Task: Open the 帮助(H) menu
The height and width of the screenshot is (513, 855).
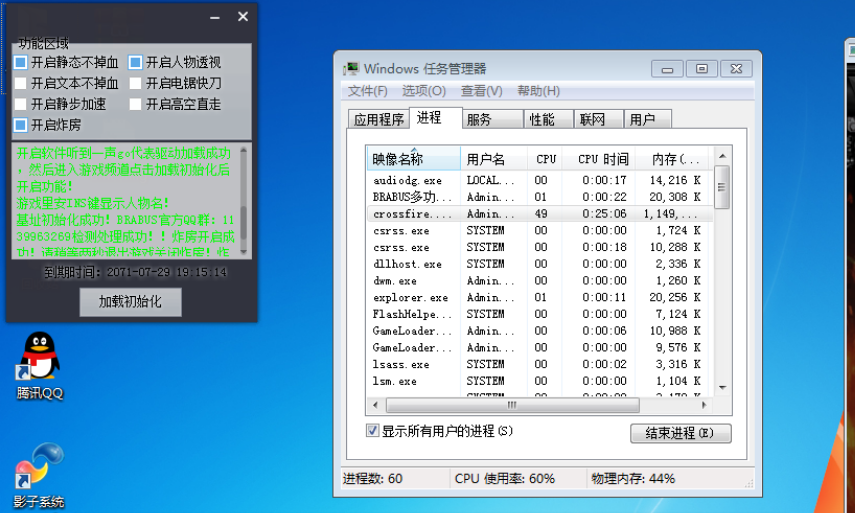Action: click(538, 91)
